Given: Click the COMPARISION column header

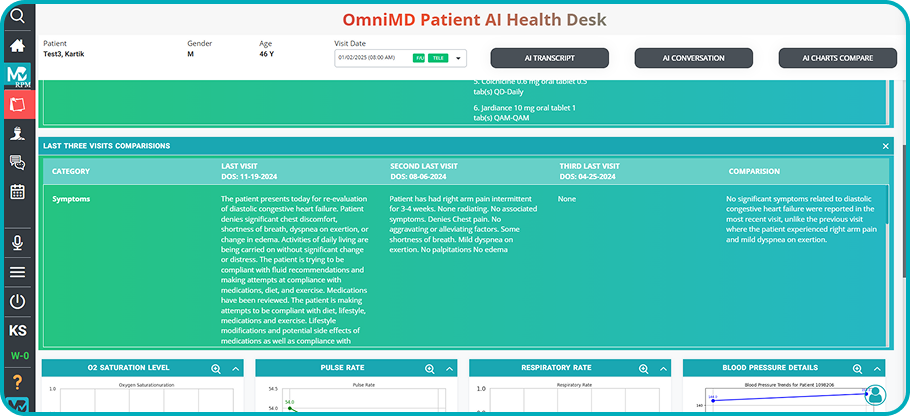Looking at the screenshot, I should (754, 172).
